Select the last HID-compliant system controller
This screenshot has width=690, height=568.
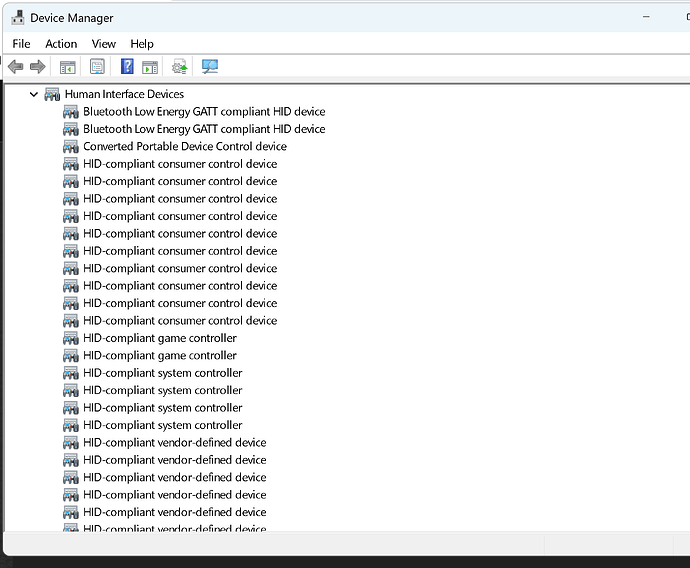click(x=163, y=425)
